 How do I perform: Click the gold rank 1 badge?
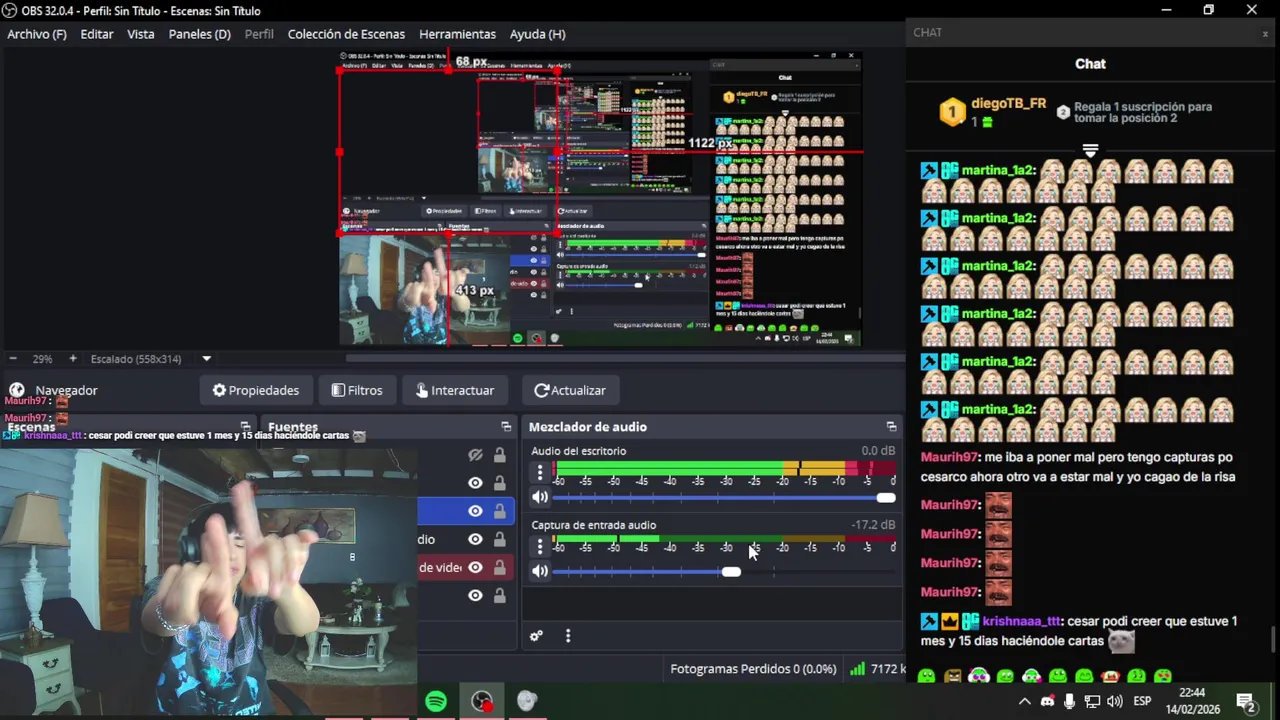[952, 111]
